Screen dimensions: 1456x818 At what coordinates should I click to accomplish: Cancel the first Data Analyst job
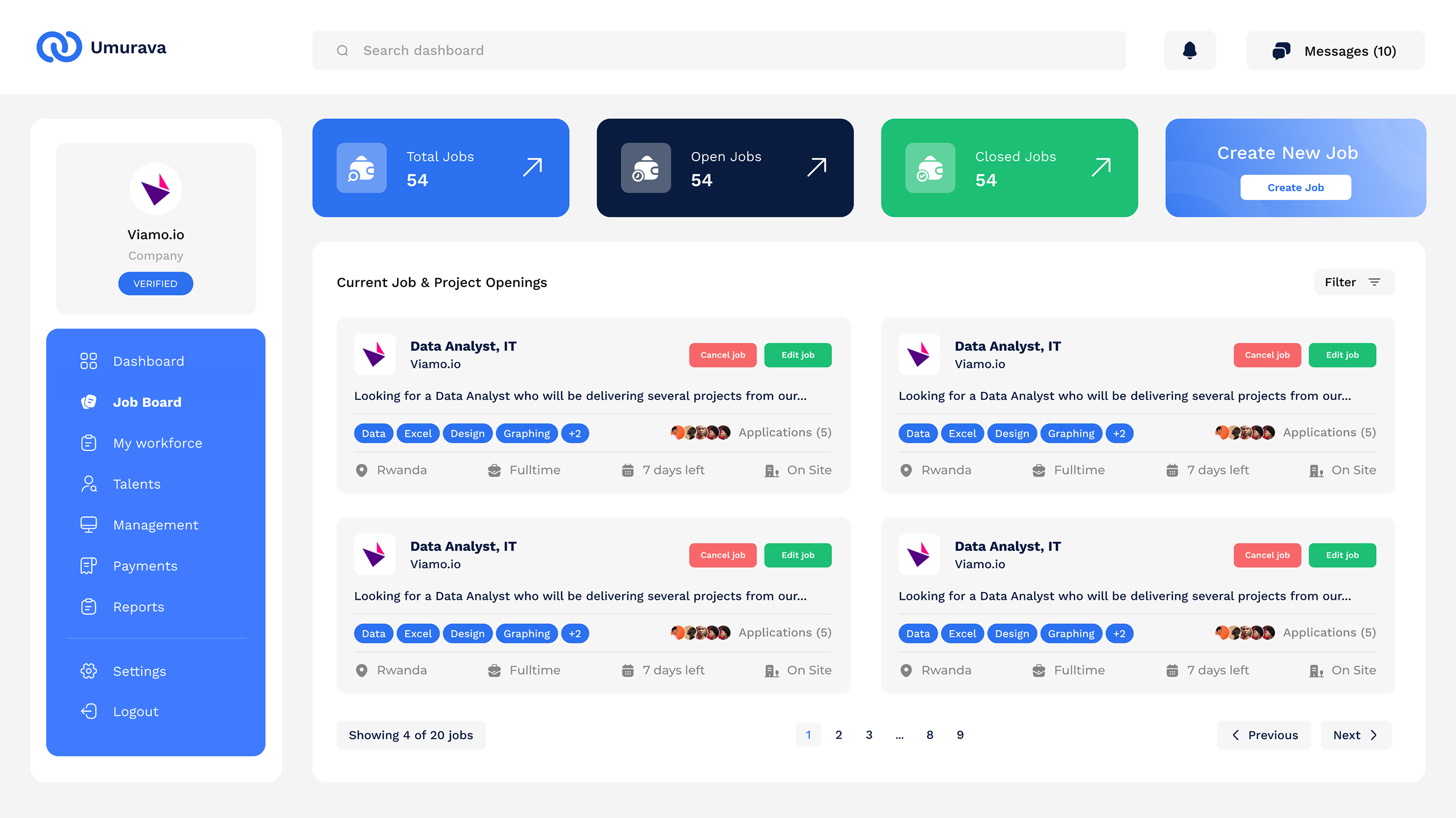(723, 355)
